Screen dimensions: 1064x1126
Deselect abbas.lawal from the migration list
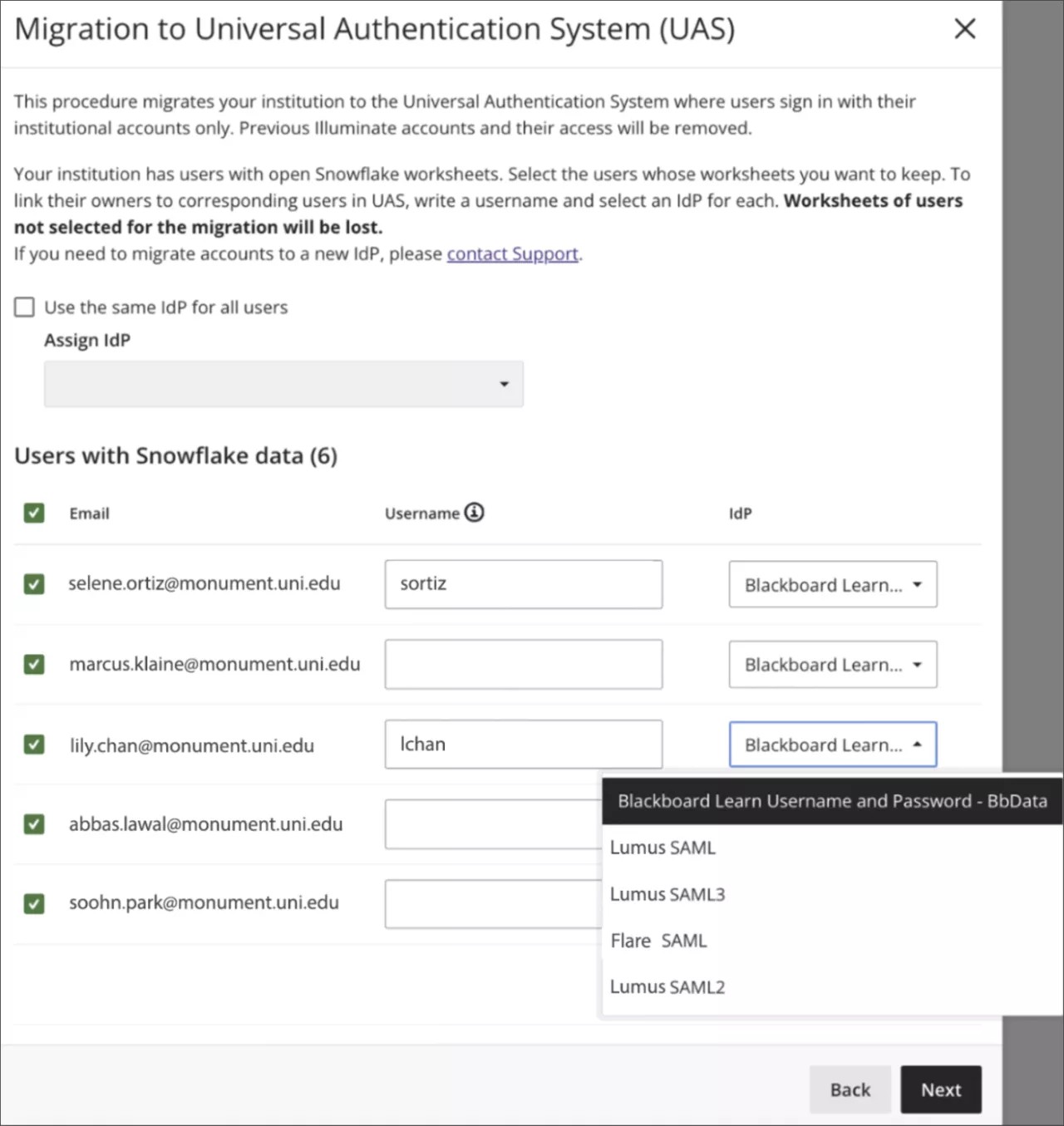(x=33, y=824)
